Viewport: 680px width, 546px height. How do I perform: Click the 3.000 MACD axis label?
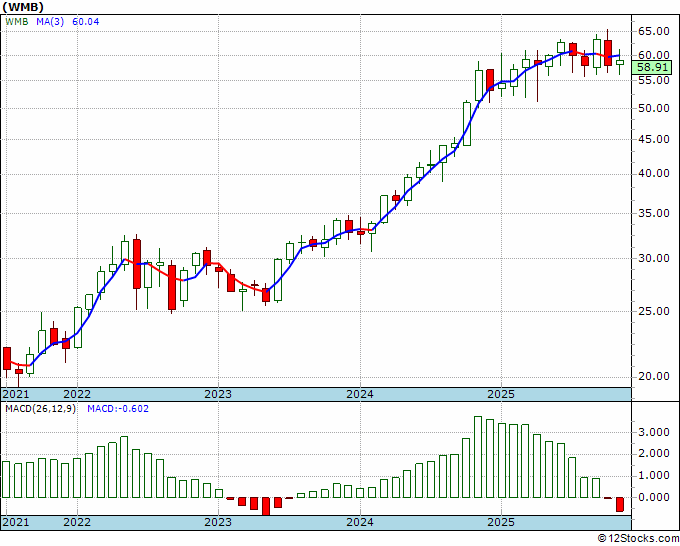(654, 432)
